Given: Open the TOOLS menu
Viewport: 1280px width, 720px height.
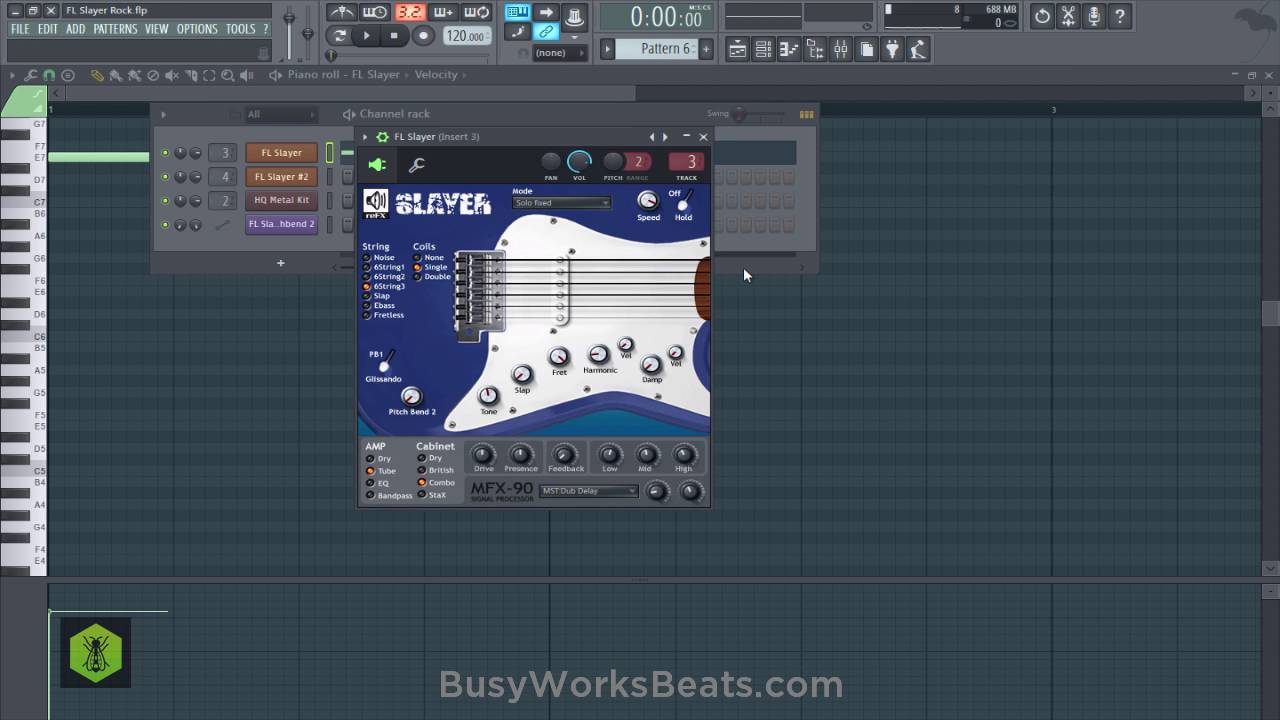Looking at the screenshot, I should click(x=240, y=29).
